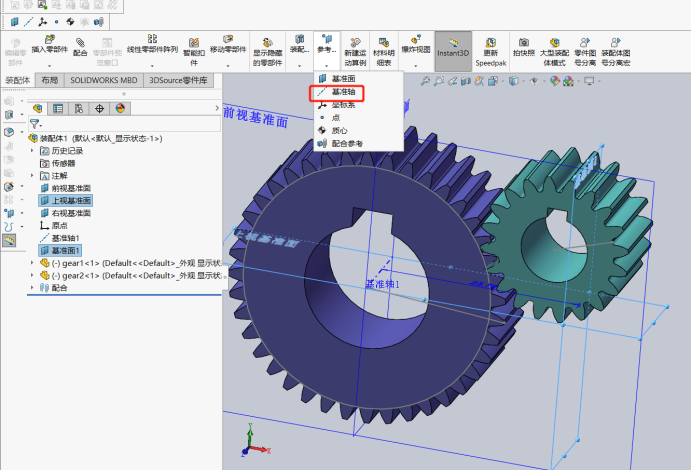Click the Apply Scene icon in view toolbar
The image size is (692, 470).
pos(568,81)
